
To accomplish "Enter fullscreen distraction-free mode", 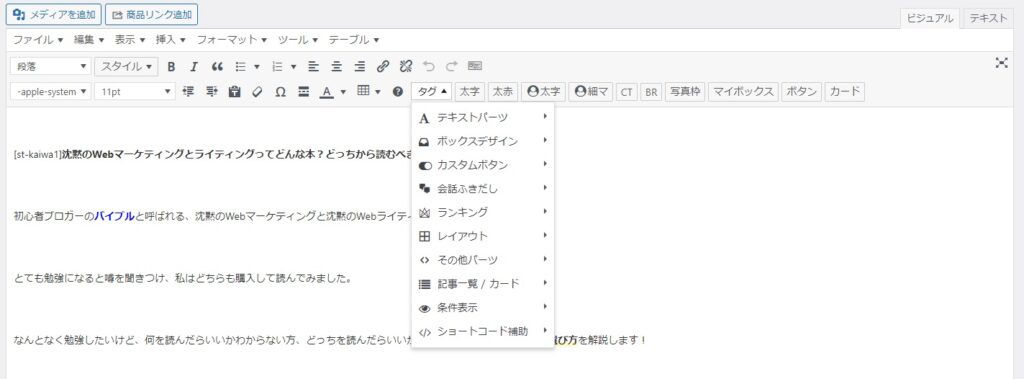I will (x=1001, y=63).
